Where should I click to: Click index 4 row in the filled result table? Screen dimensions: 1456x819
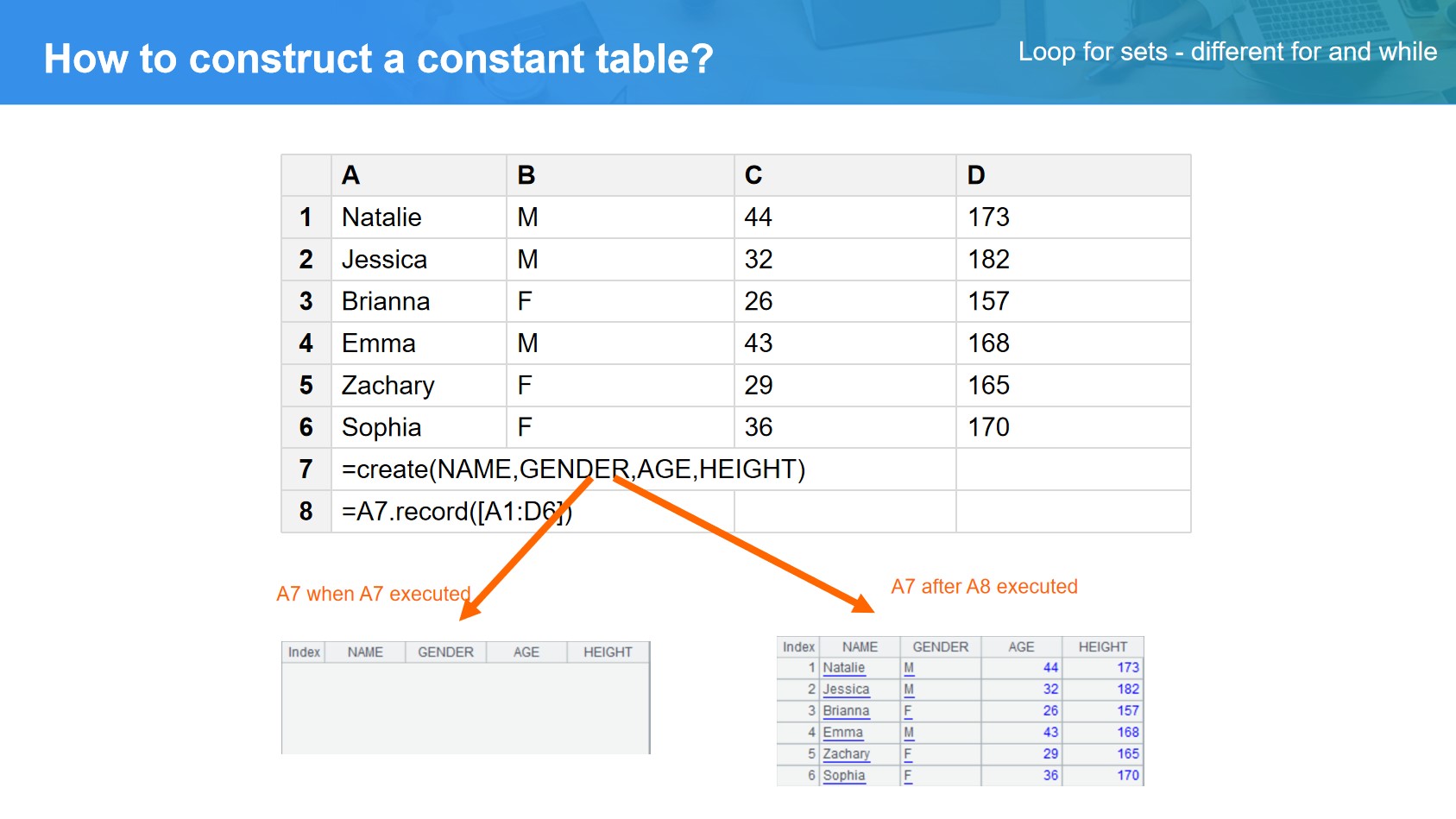pos(810,733)
